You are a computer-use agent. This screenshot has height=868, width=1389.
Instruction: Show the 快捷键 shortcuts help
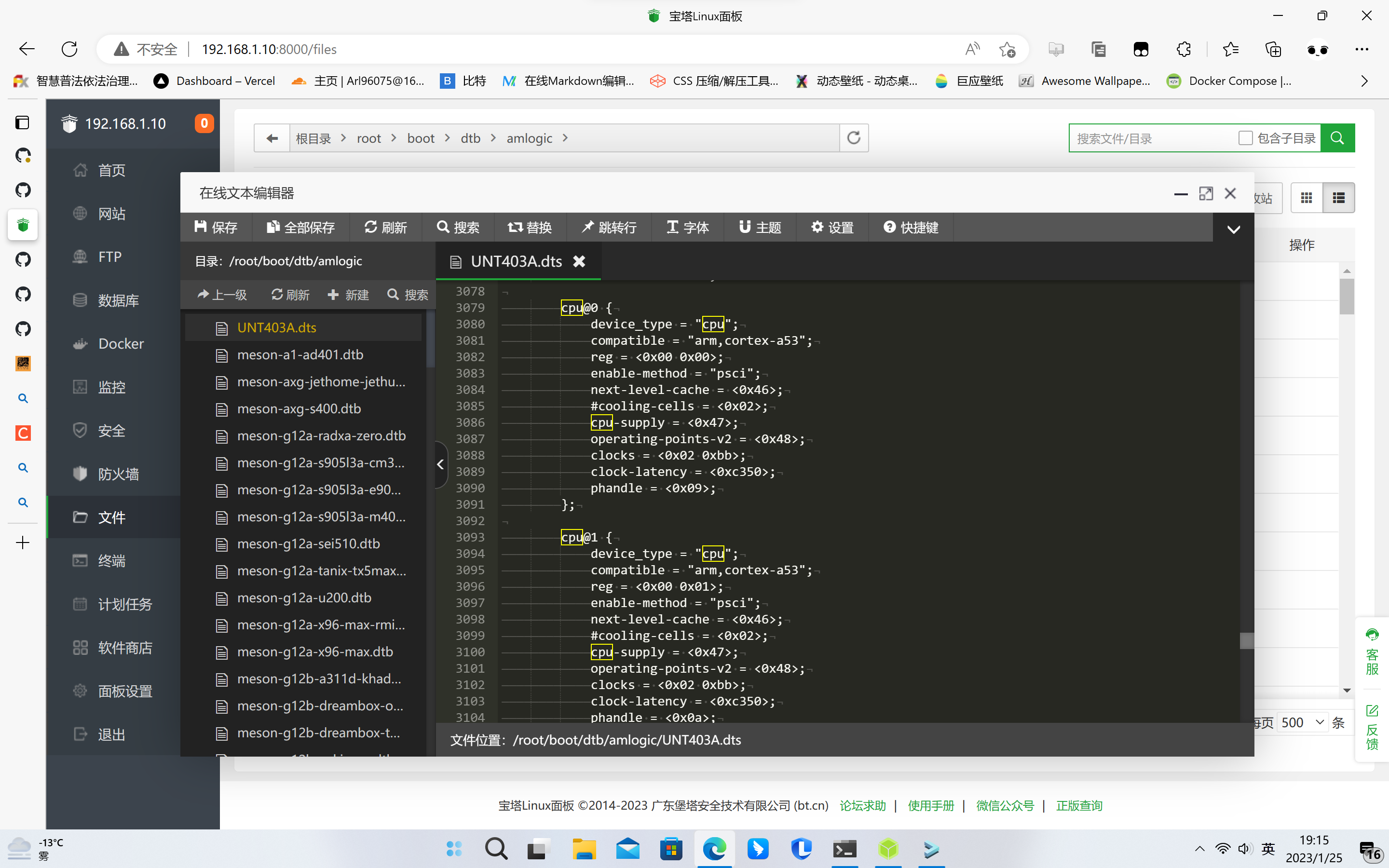point(911,227)
